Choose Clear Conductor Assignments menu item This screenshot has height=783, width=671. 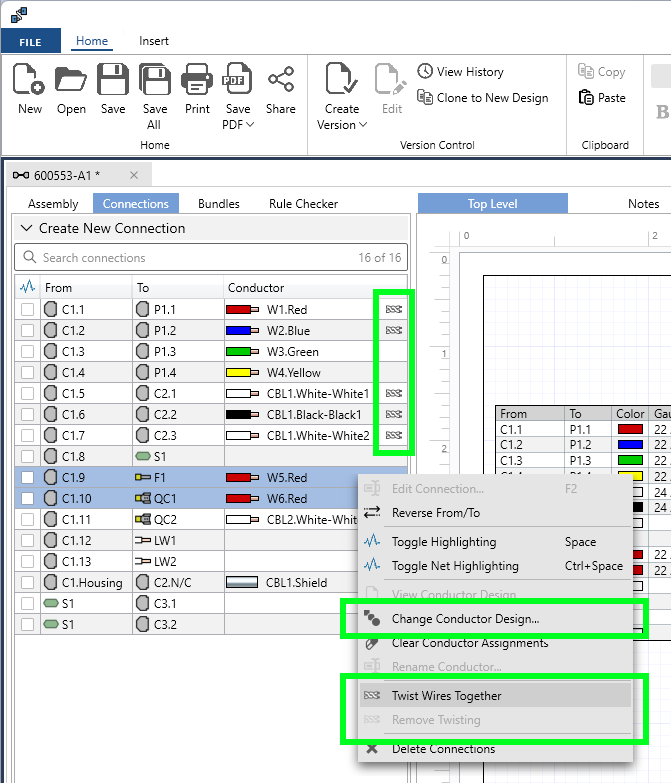[495, 643]
